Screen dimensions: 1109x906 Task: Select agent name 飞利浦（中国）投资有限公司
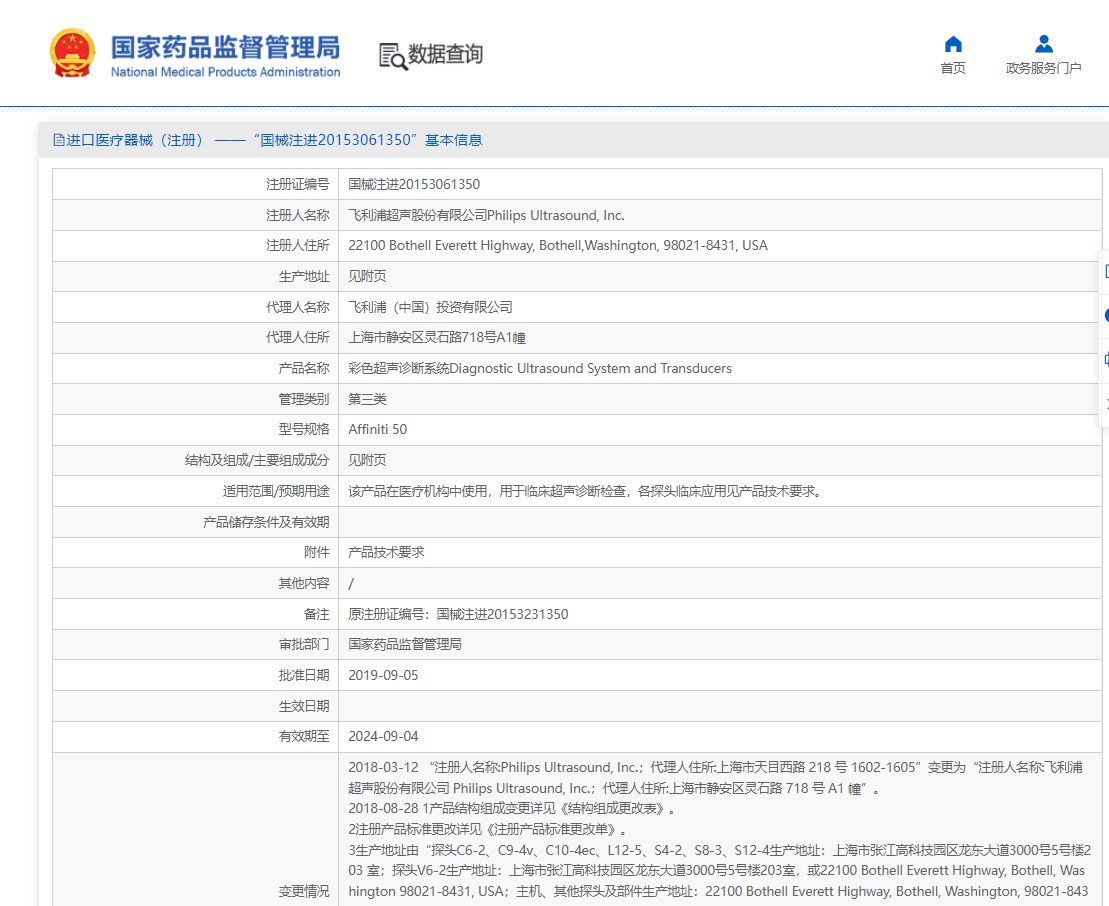coord(430,307)
